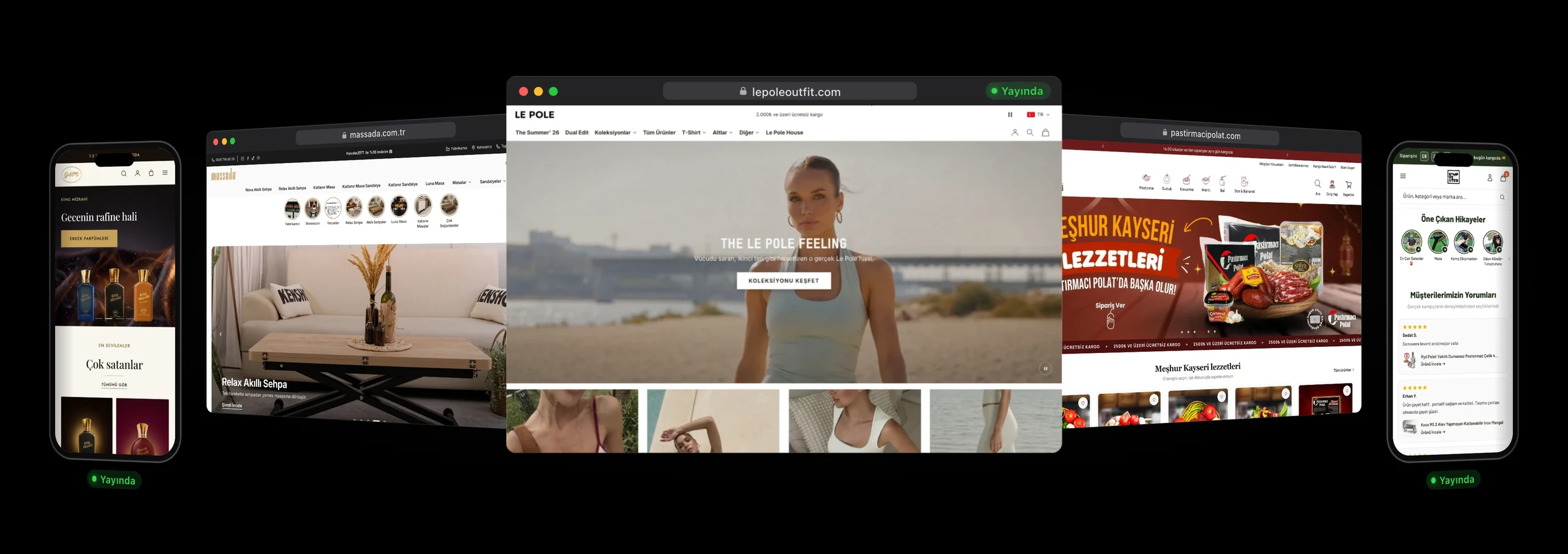The image size is (1568, 554).
Task: Expand the Koleksiyonlar menu
Action: pyautogui.click(x=615, y=132)
